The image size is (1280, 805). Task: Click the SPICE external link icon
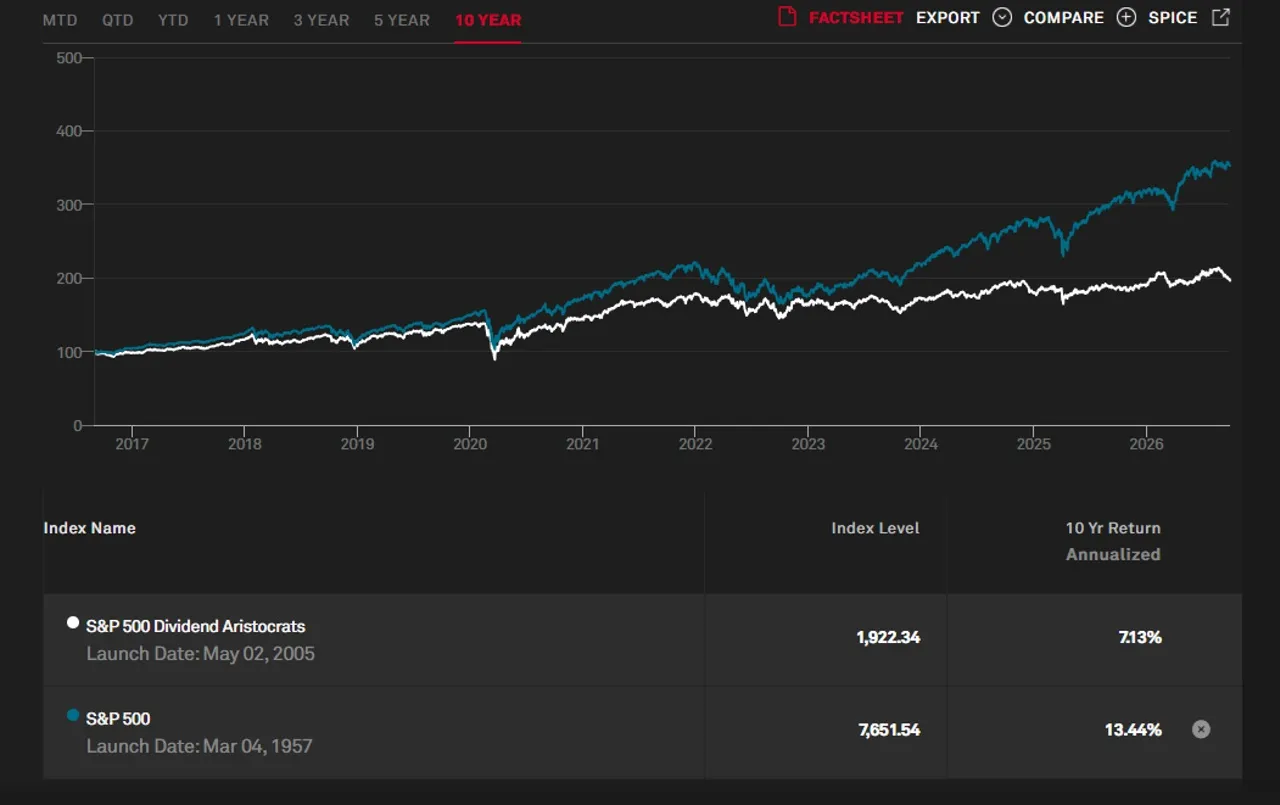tap(1220, 17)
